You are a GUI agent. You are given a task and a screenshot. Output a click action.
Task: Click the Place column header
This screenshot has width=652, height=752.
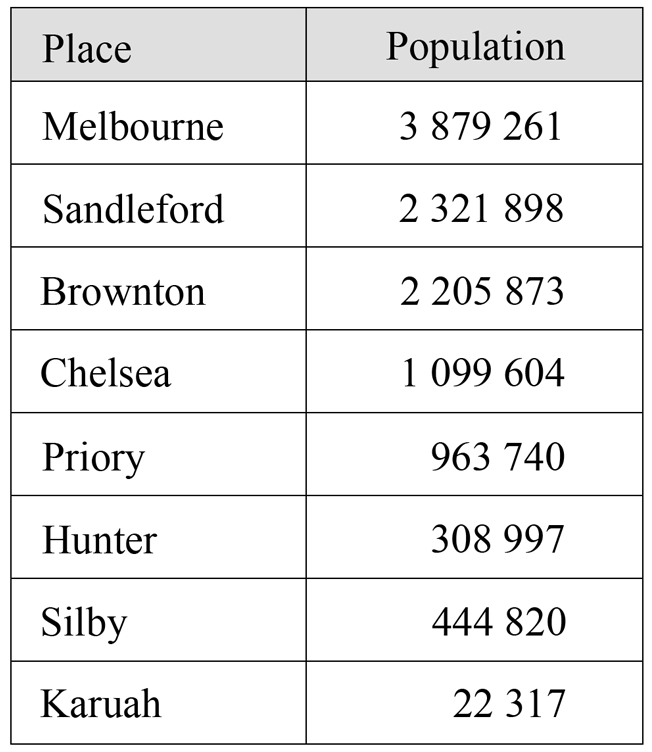tap(158, 45)
